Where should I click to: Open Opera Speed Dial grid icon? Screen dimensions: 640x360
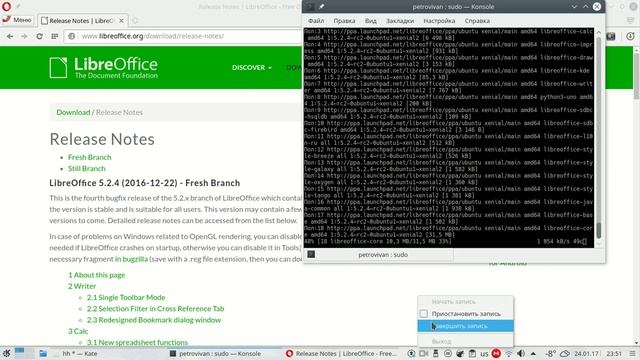pos(55,36)
